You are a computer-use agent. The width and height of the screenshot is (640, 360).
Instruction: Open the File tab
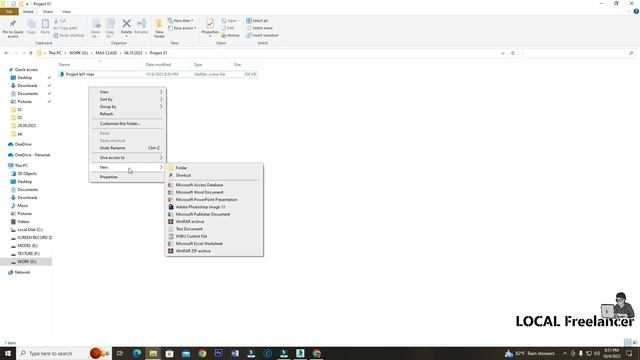[x=9, y=12]
